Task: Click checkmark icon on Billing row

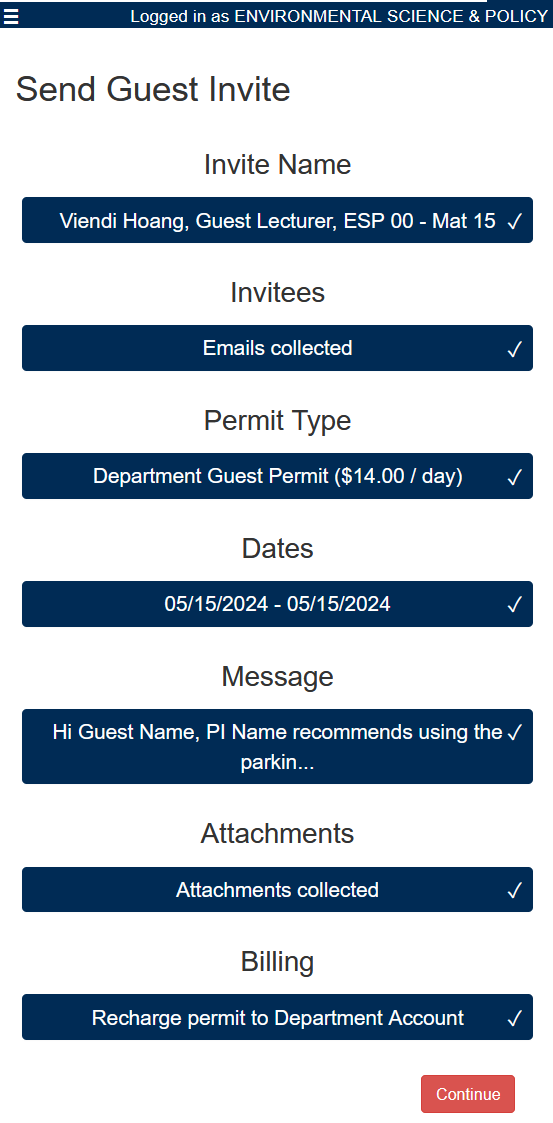Action: [x=514, y=1018]
